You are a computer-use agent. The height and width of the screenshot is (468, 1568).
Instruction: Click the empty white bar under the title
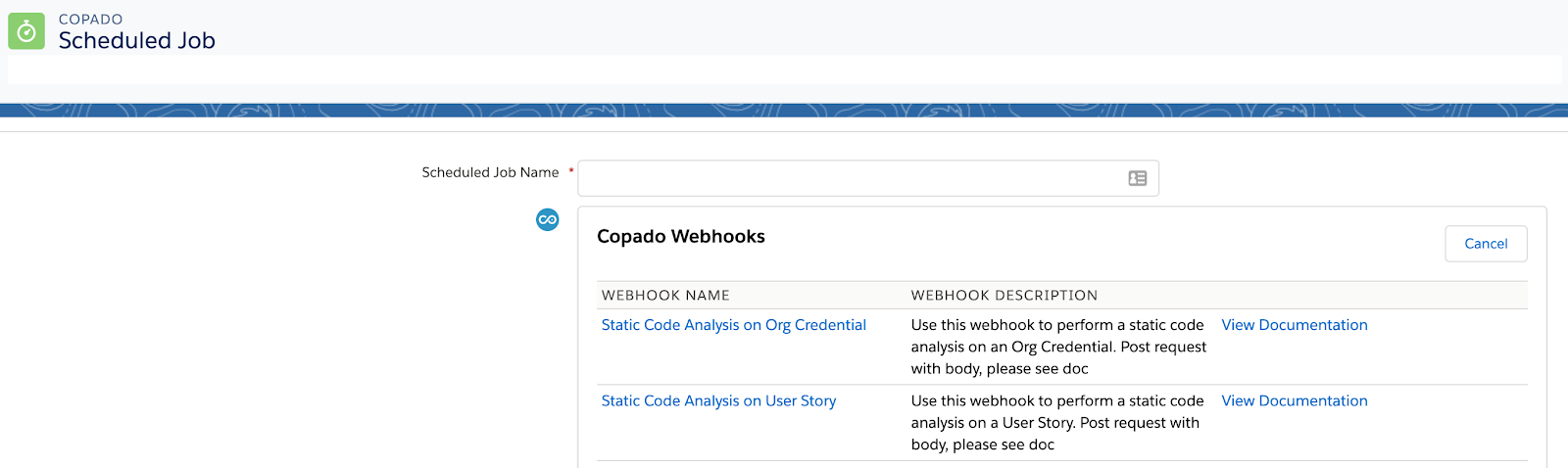point(784,70)
